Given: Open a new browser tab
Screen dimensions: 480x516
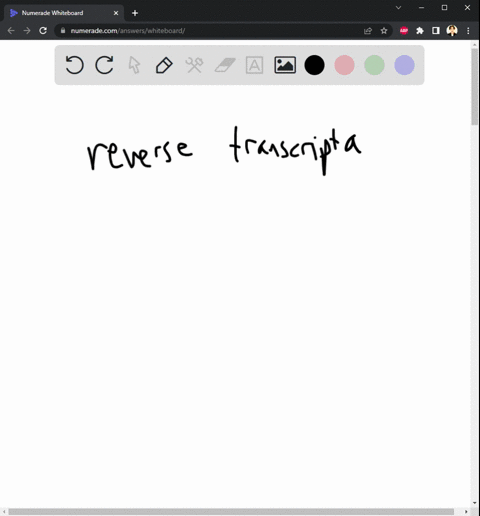Looking at the screenshot, I should (x=135, y=13).
